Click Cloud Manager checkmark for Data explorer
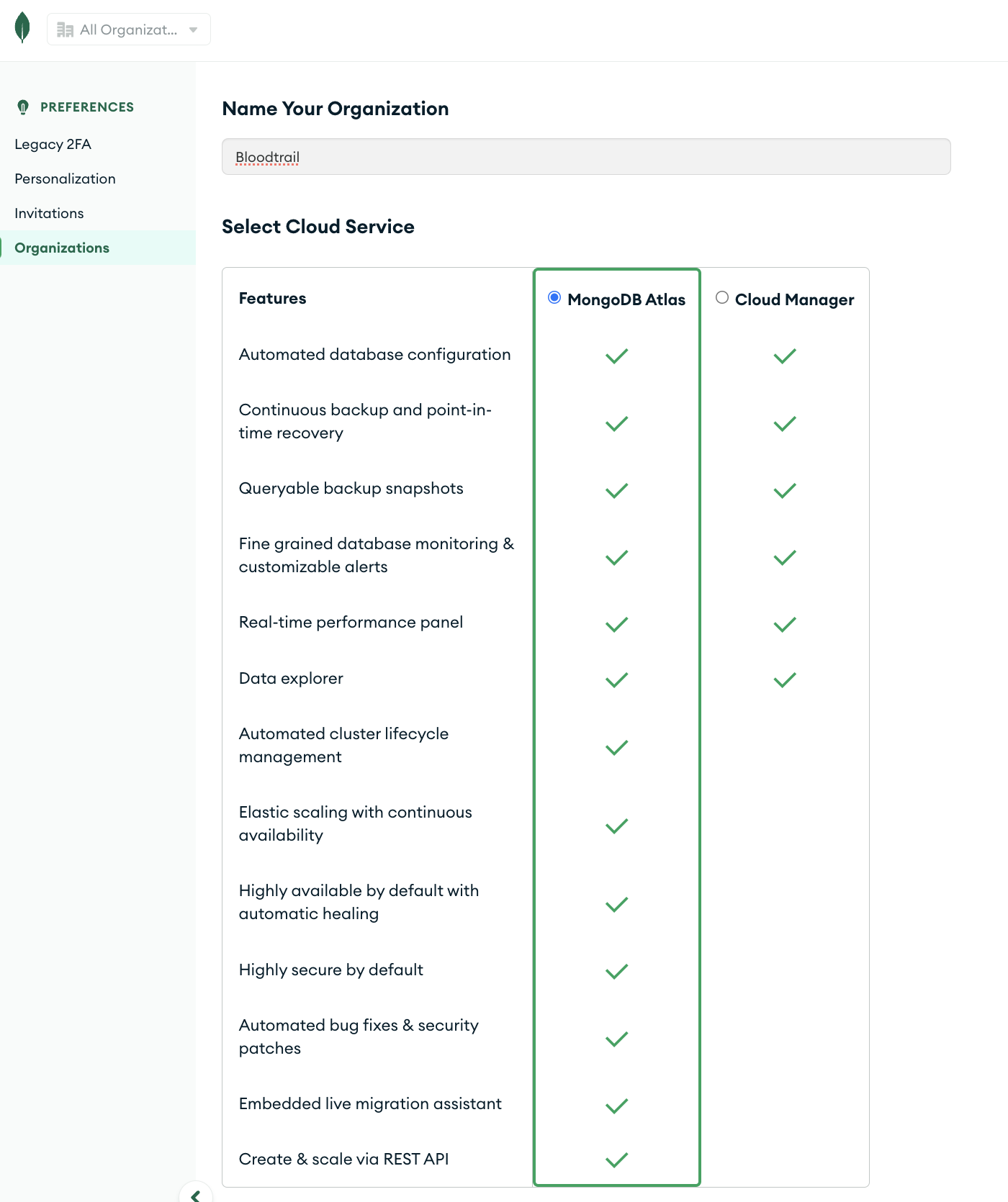This screenshot has width=1008, height=1202. tap(784, 679)
